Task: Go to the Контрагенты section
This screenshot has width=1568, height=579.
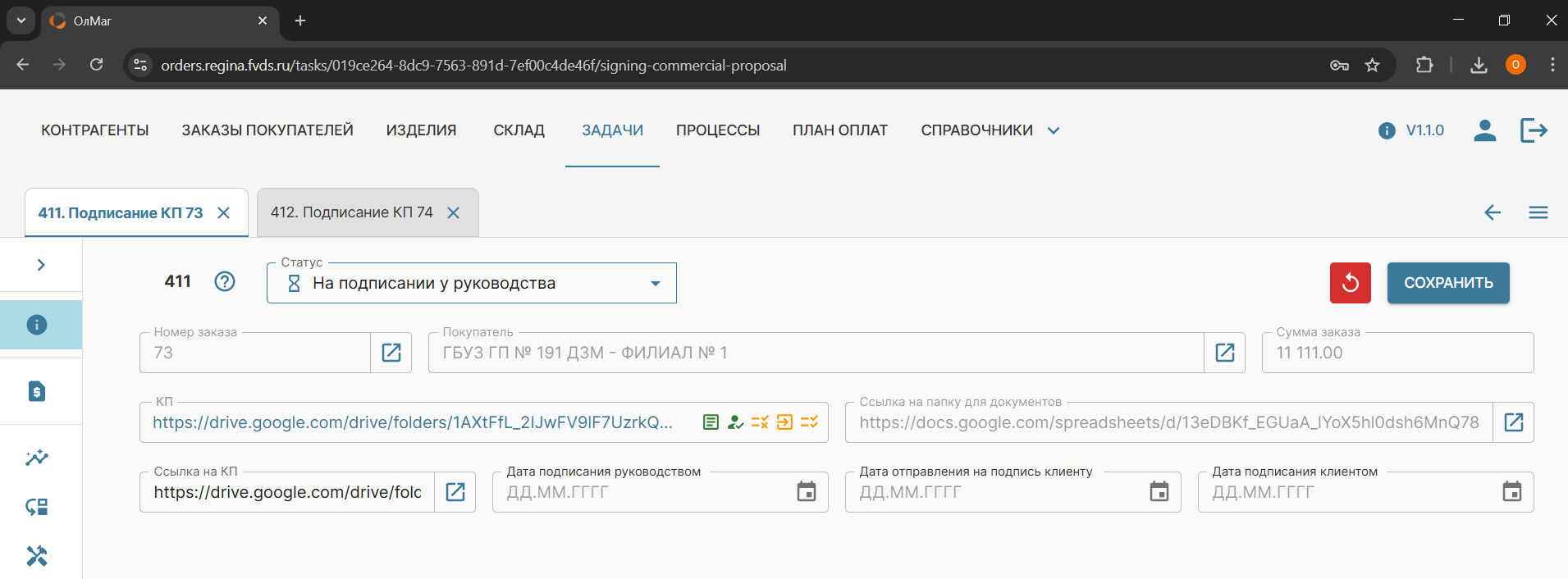Action: (x=95, y=130)
